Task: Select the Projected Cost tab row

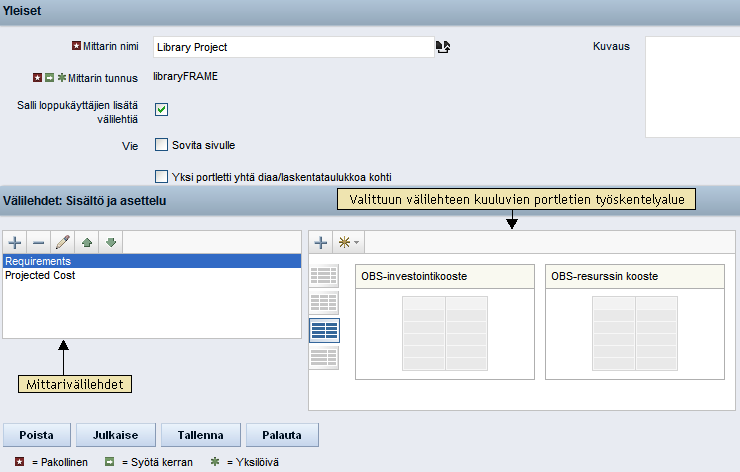Action: [152, 275]
